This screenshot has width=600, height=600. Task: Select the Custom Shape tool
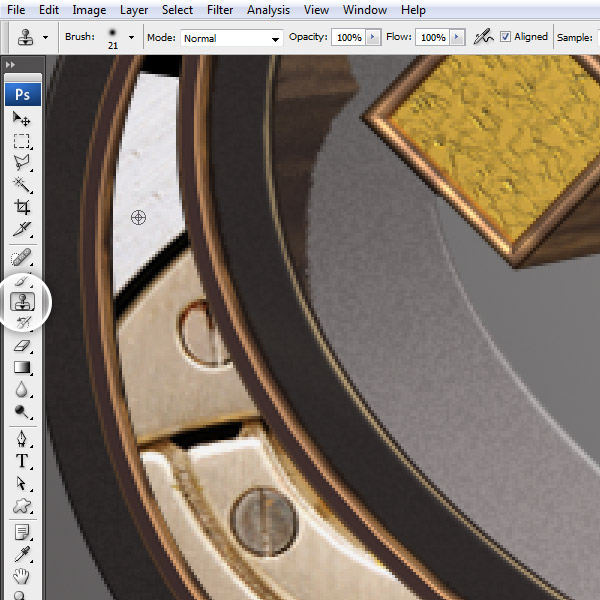tap(21, 505)
